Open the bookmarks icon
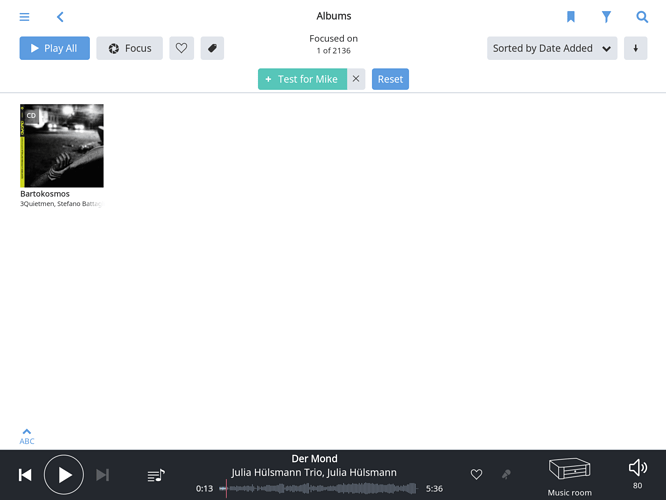 point(570,17)
